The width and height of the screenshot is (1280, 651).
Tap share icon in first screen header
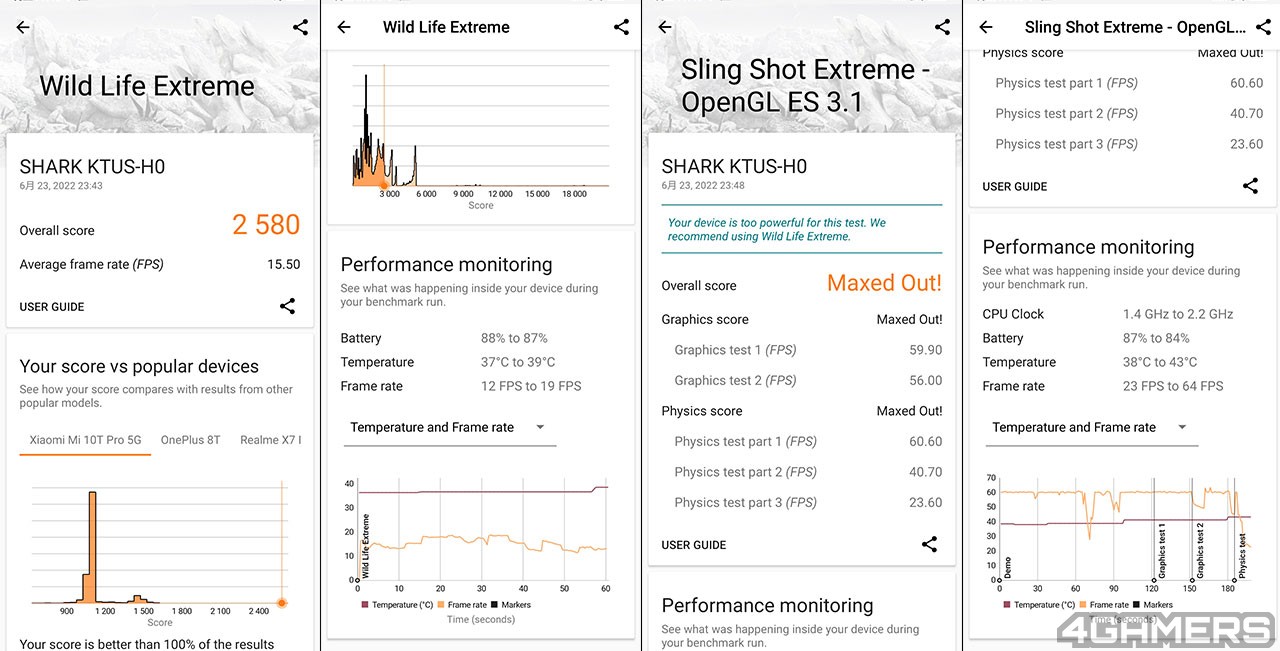click(x=300, y=28)
